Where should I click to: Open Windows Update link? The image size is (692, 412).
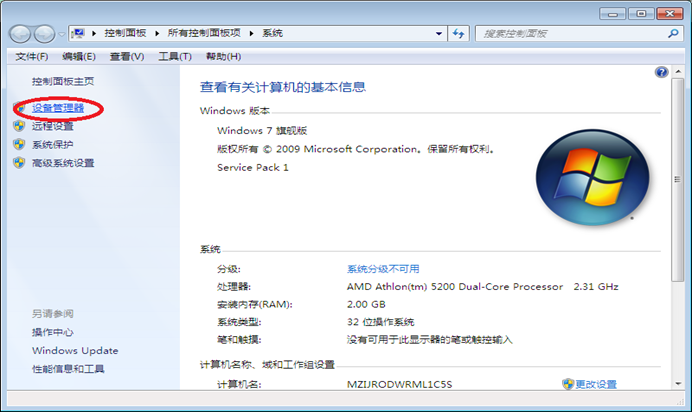[75, 351]
